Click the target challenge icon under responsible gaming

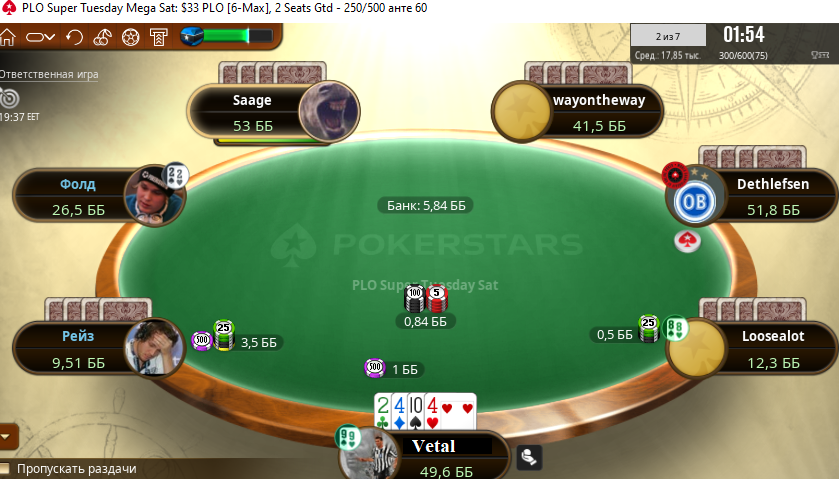tap(9, 98)
